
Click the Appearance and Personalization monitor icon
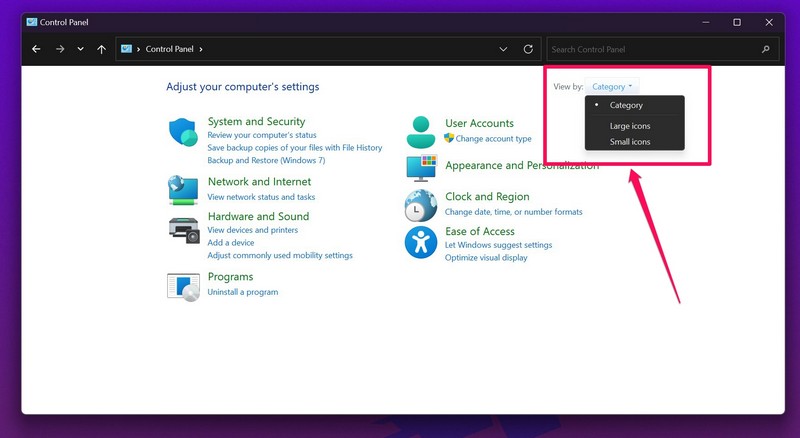pos(421,167)
